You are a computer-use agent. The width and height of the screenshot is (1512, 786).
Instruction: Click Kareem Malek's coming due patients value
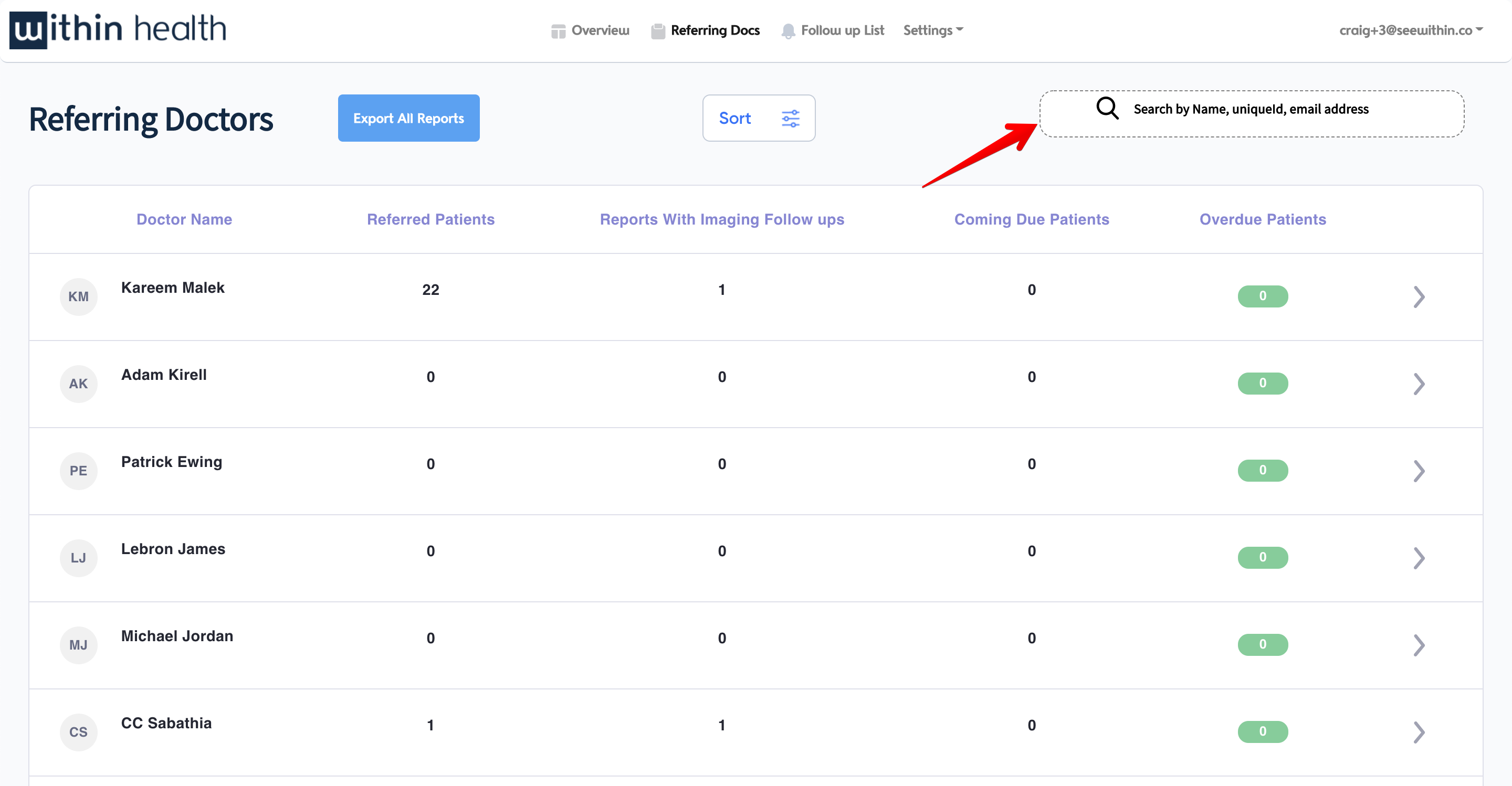coord(1032,290)
